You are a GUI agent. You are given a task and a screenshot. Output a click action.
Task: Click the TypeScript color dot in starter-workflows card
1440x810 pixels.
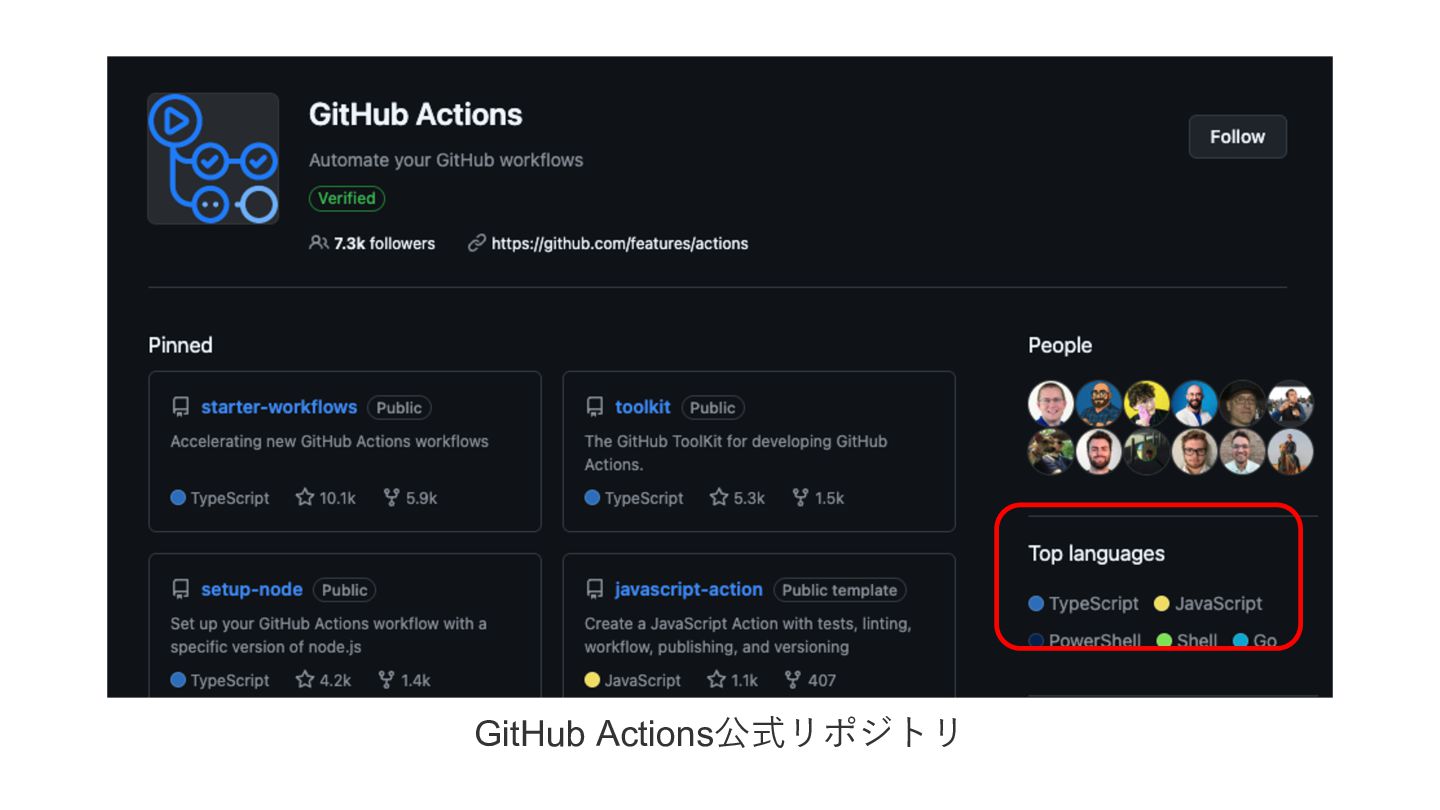(x=178, y=497)
